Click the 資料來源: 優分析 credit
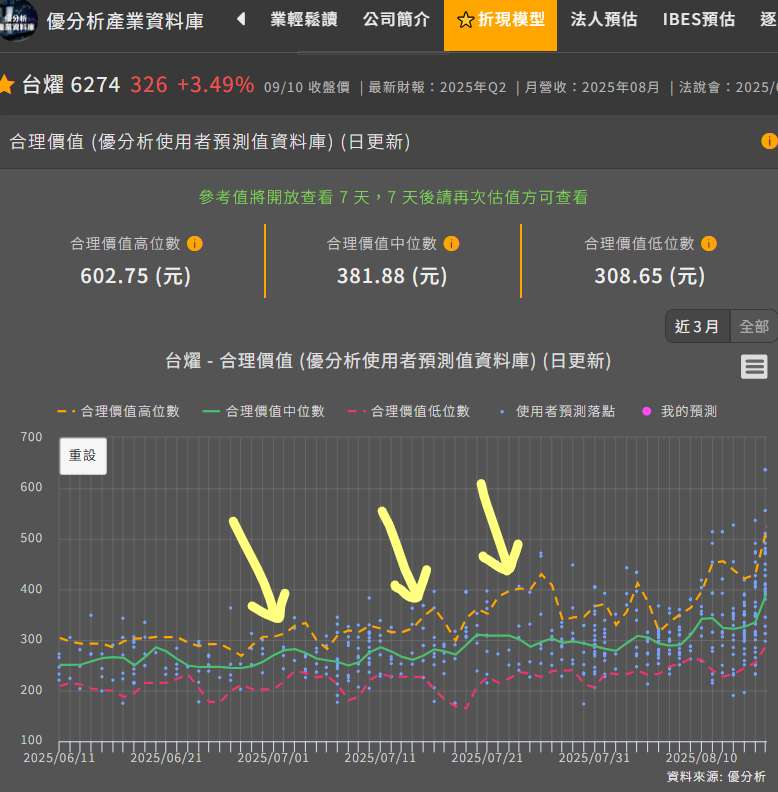Viewport: 778px width, 792px height. coord(716,776)
